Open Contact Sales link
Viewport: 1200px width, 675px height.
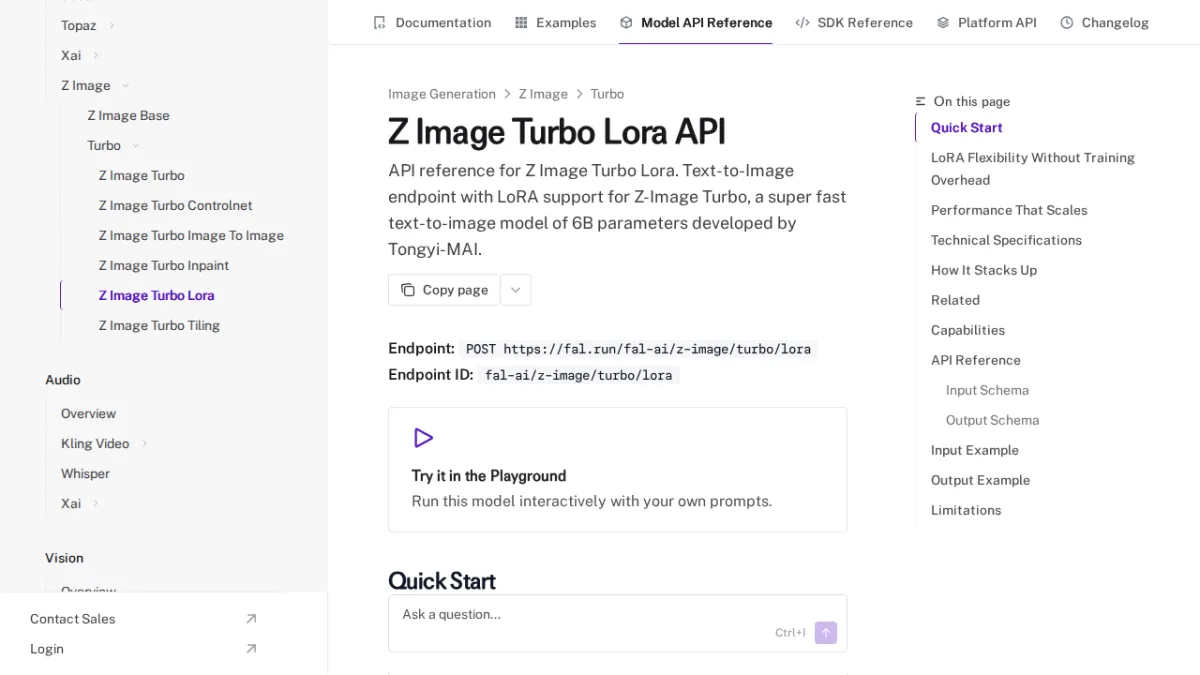(x=144, y=619)
